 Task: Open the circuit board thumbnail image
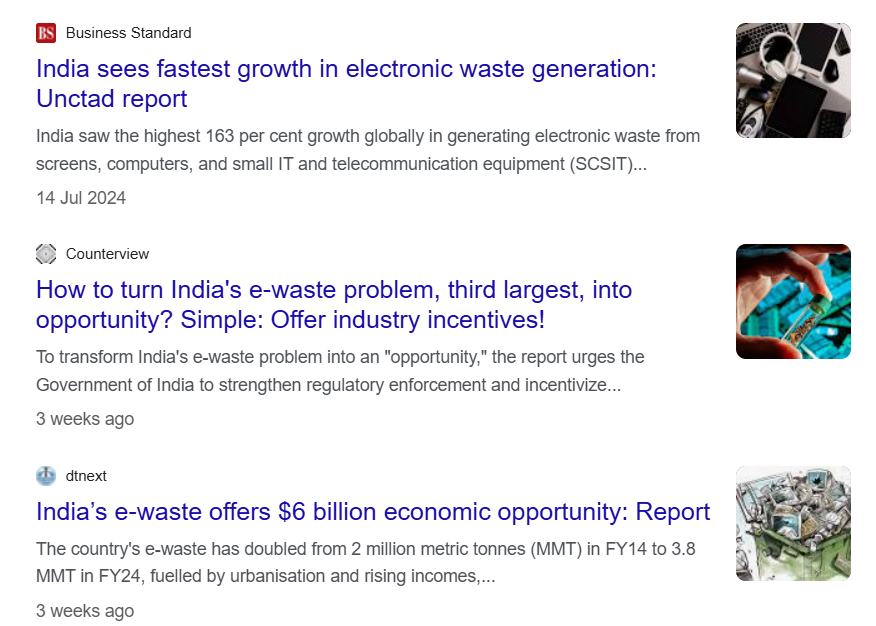pyautogui.click(x=793, y=301)
